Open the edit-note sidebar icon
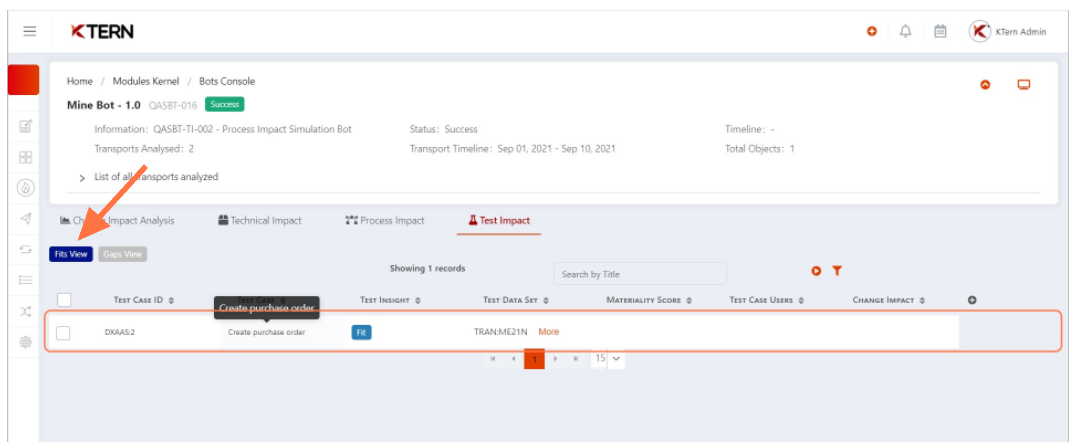 (25, 126)
